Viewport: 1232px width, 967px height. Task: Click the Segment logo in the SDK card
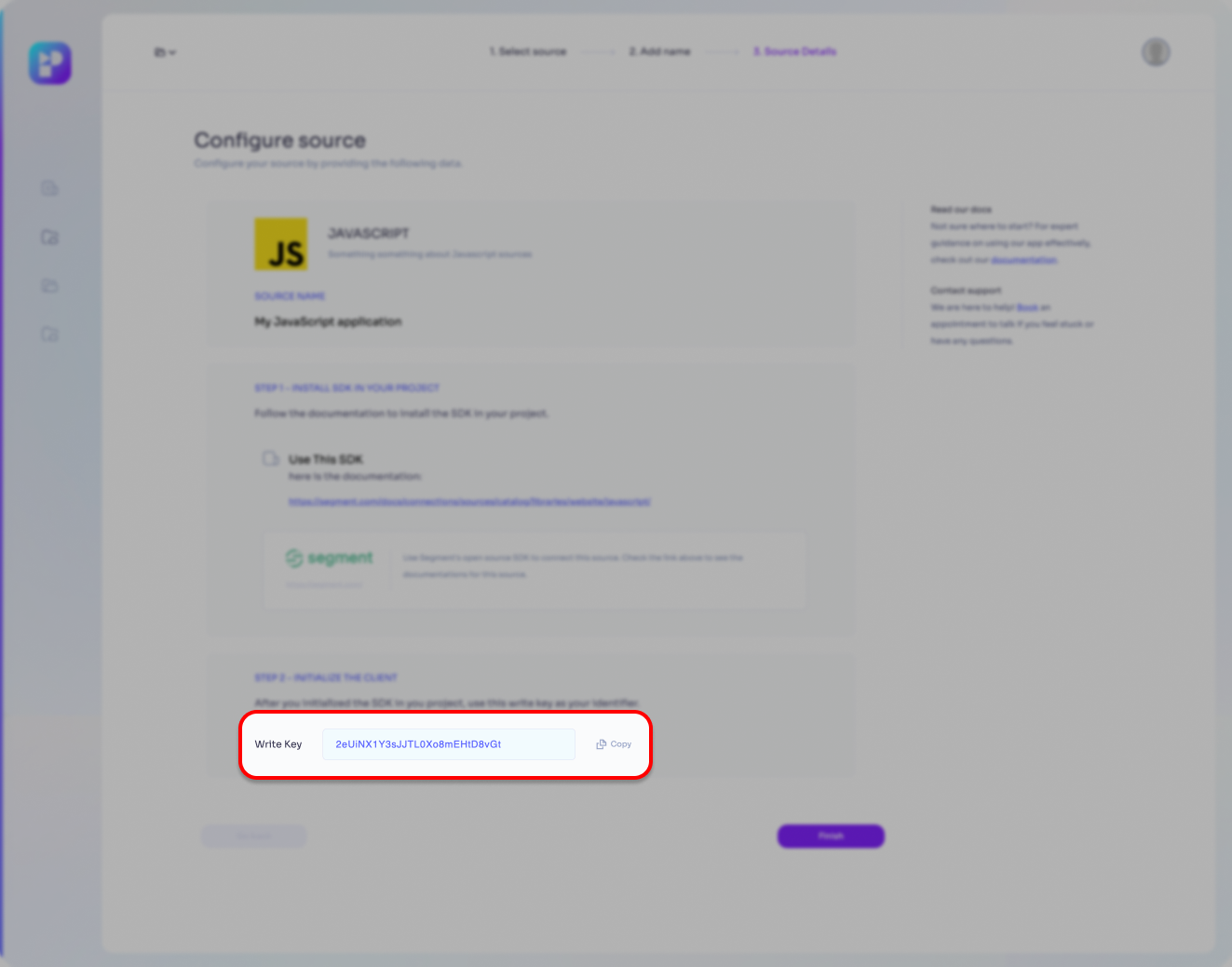click(x=330, y=558)
